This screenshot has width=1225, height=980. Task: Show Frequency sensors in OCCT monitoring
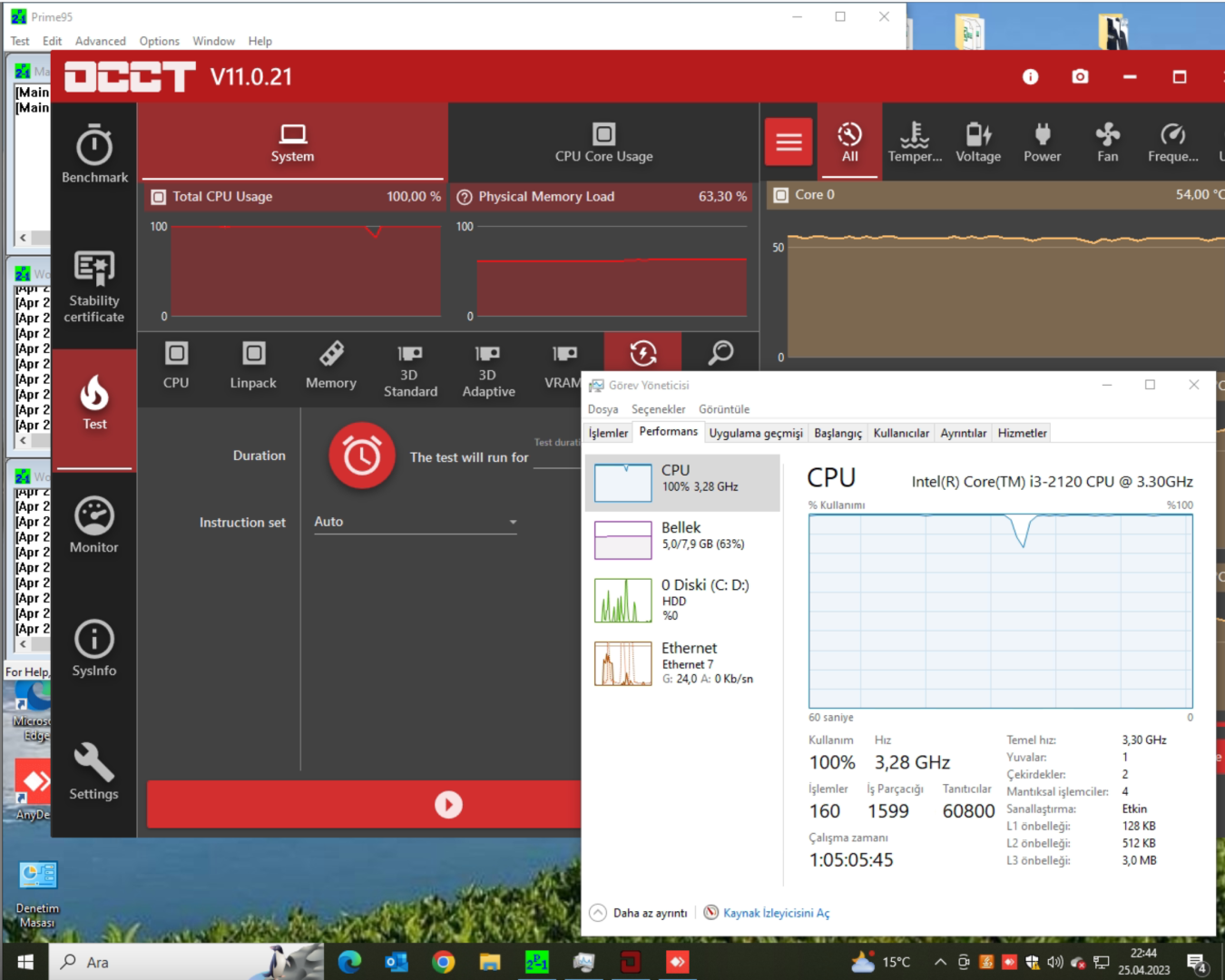click(x=1173, y=142)
